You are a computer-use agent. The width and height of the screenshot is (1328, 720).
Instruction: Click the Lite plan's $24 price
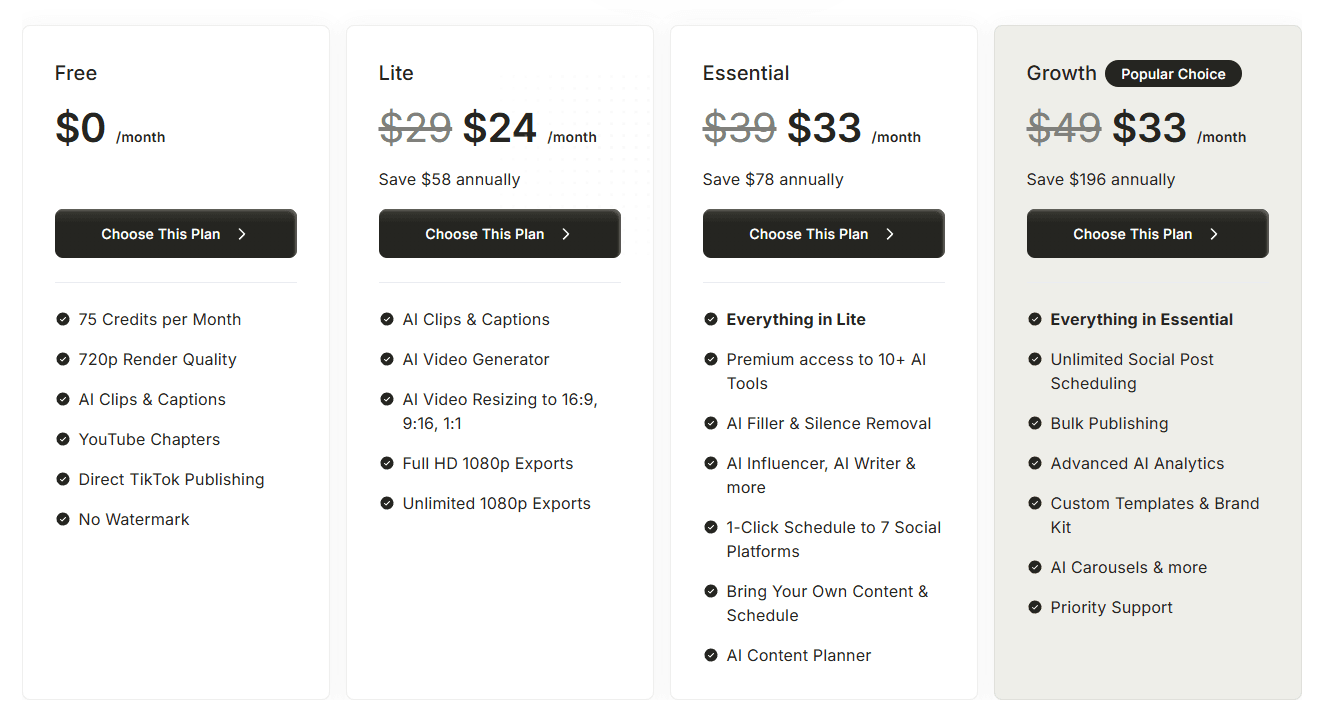click(500, 128)
